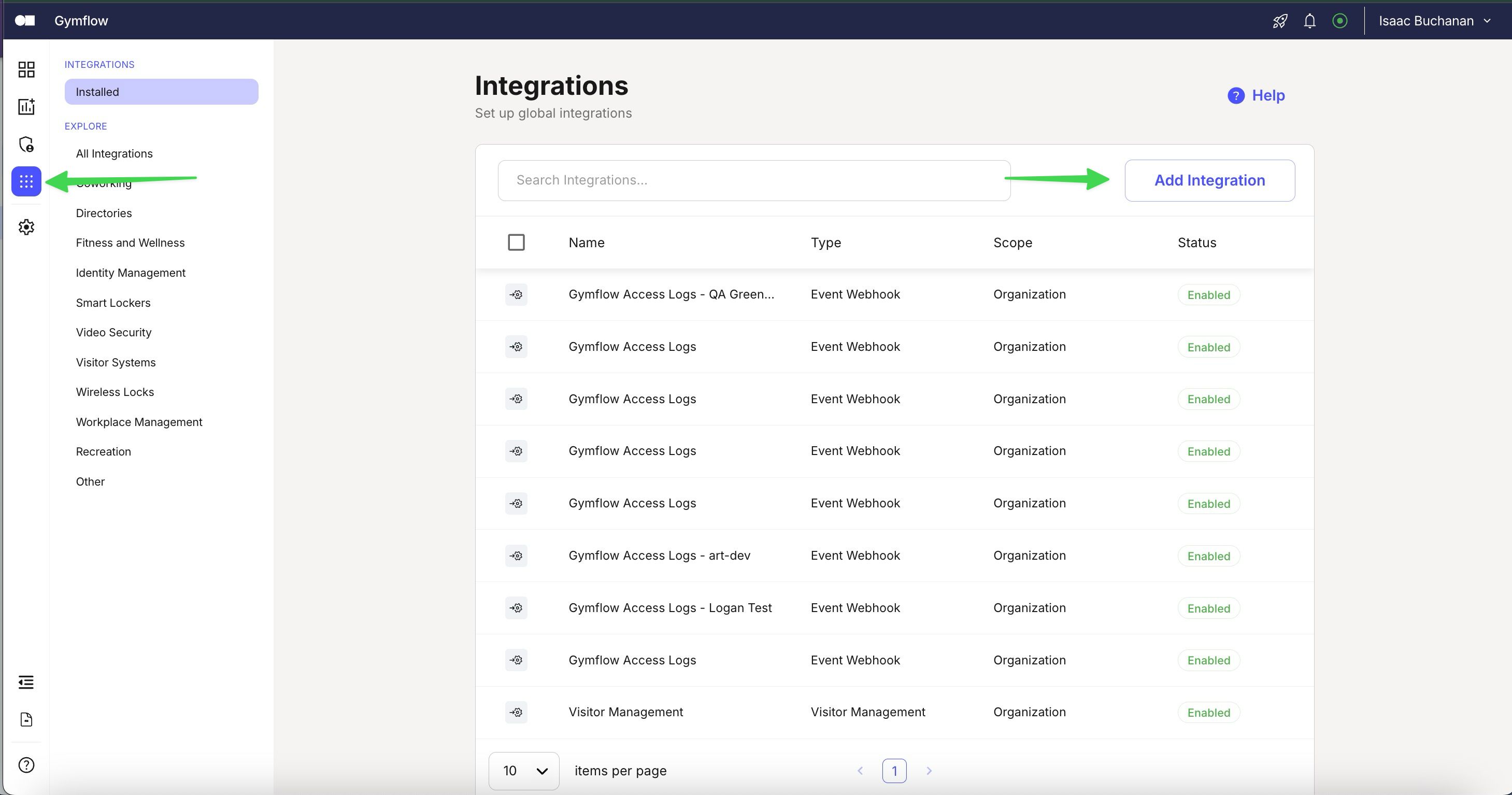Select Visitor Systems category
Viewport: 1512px width, 795px height.
pos(116,362)
